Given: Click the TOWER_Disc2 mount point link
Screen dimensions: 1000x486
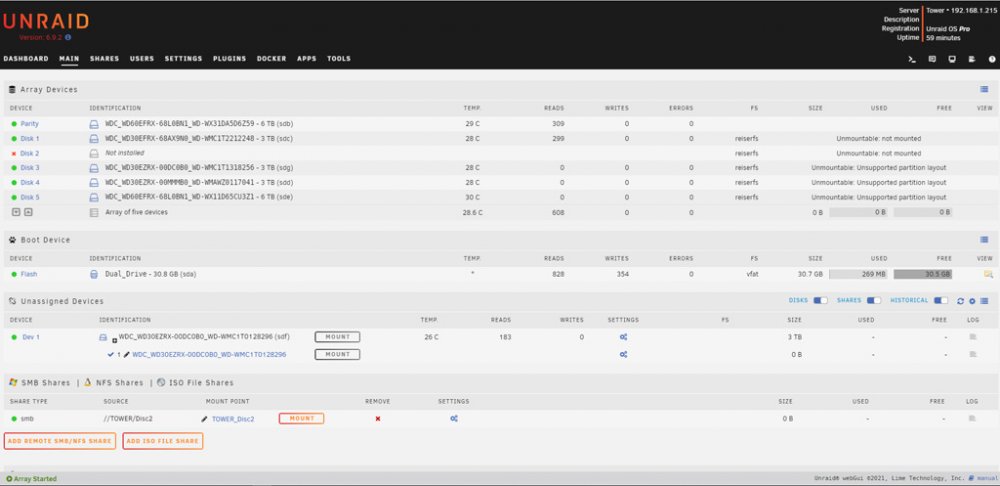Looking at the screenshot, I should (x=233, y=419).
